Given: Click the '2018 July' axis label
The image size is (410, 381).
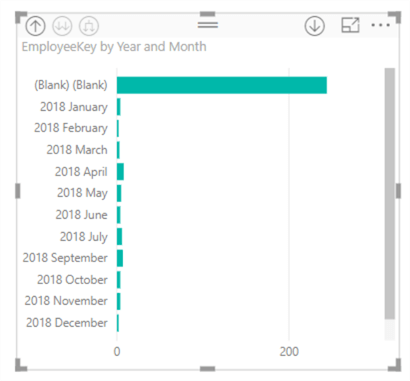Looking at the screenshot, I should pyautogui.click(x=84, y=237).
